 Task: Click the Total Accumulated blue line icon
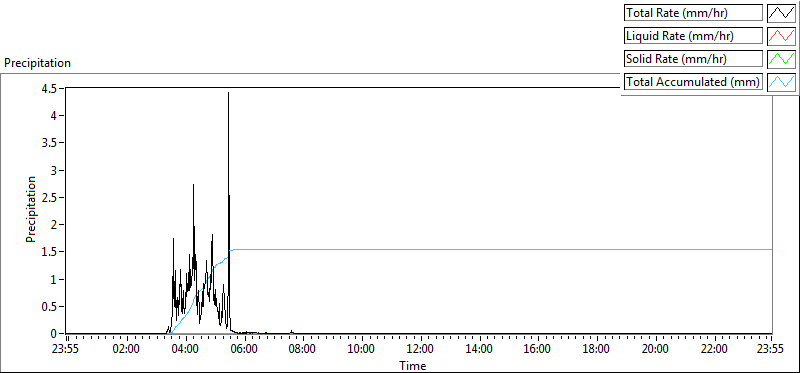[782, 82]
